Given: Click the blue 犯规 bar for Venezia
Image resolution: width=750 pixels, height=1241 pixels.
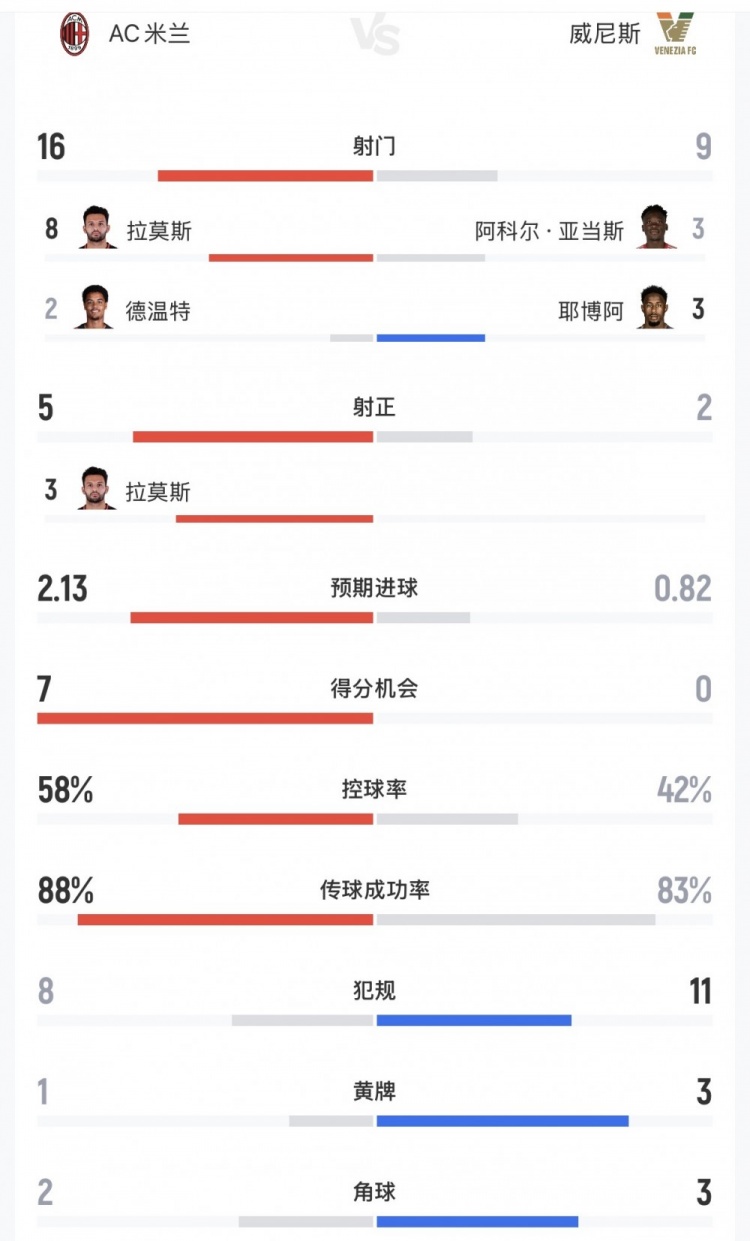Looking at the screenshot, I should [474, 1020].
